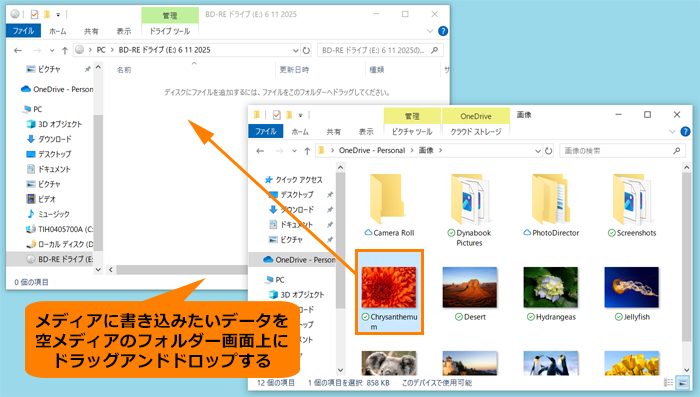The image size is (700, 397).
Task: Go up one level in BD-RE window
Action: 65,50
